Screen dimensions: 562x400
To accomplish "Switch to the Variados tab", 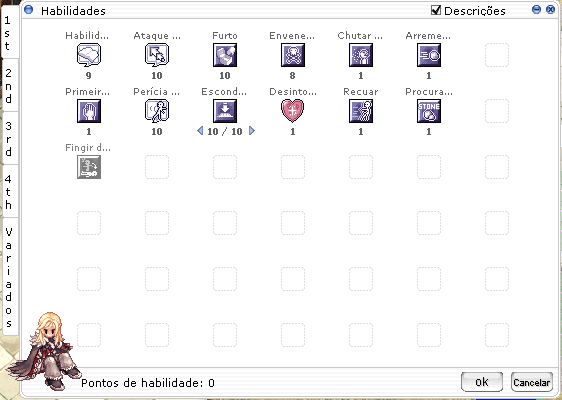I will [x=9, y=277].
